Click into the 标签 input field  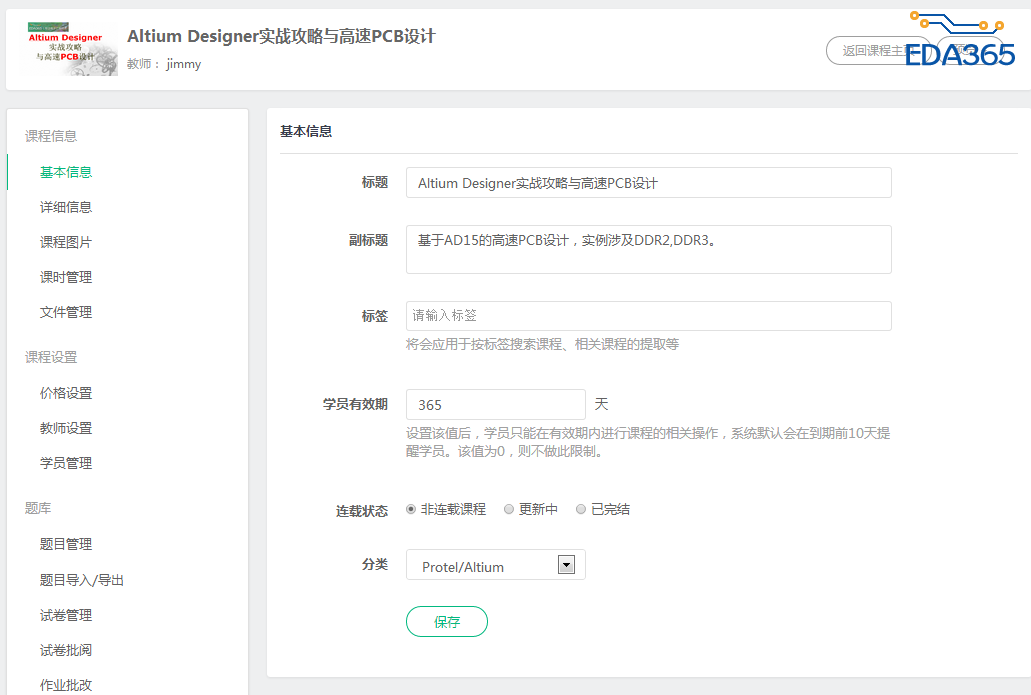(x=649, y=316)
